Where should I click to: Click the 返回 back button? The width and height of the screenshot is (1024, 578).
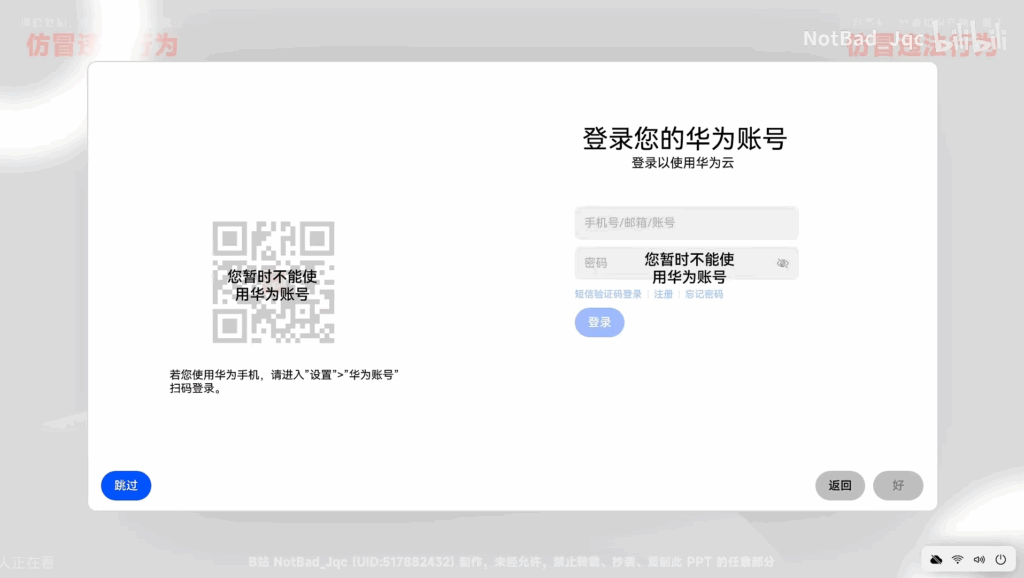(840, 485)
